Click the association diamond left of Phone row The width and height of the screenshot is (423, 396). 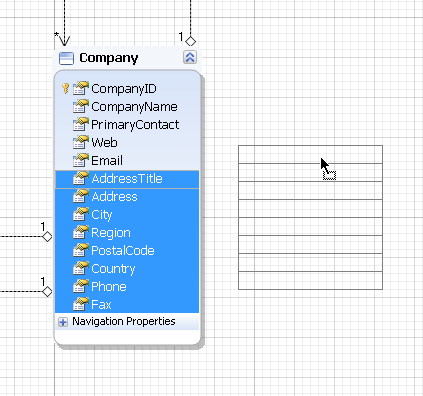click(x=47, y=292)
